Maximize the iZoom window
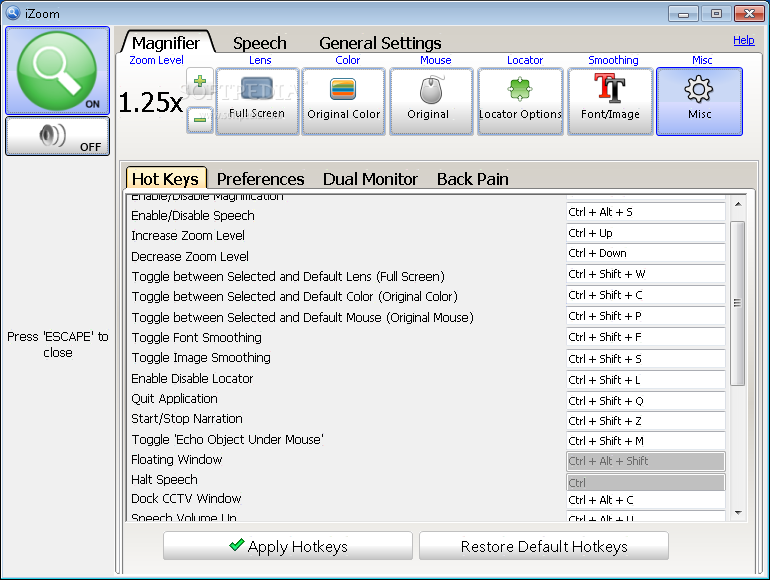 point(716,14)
